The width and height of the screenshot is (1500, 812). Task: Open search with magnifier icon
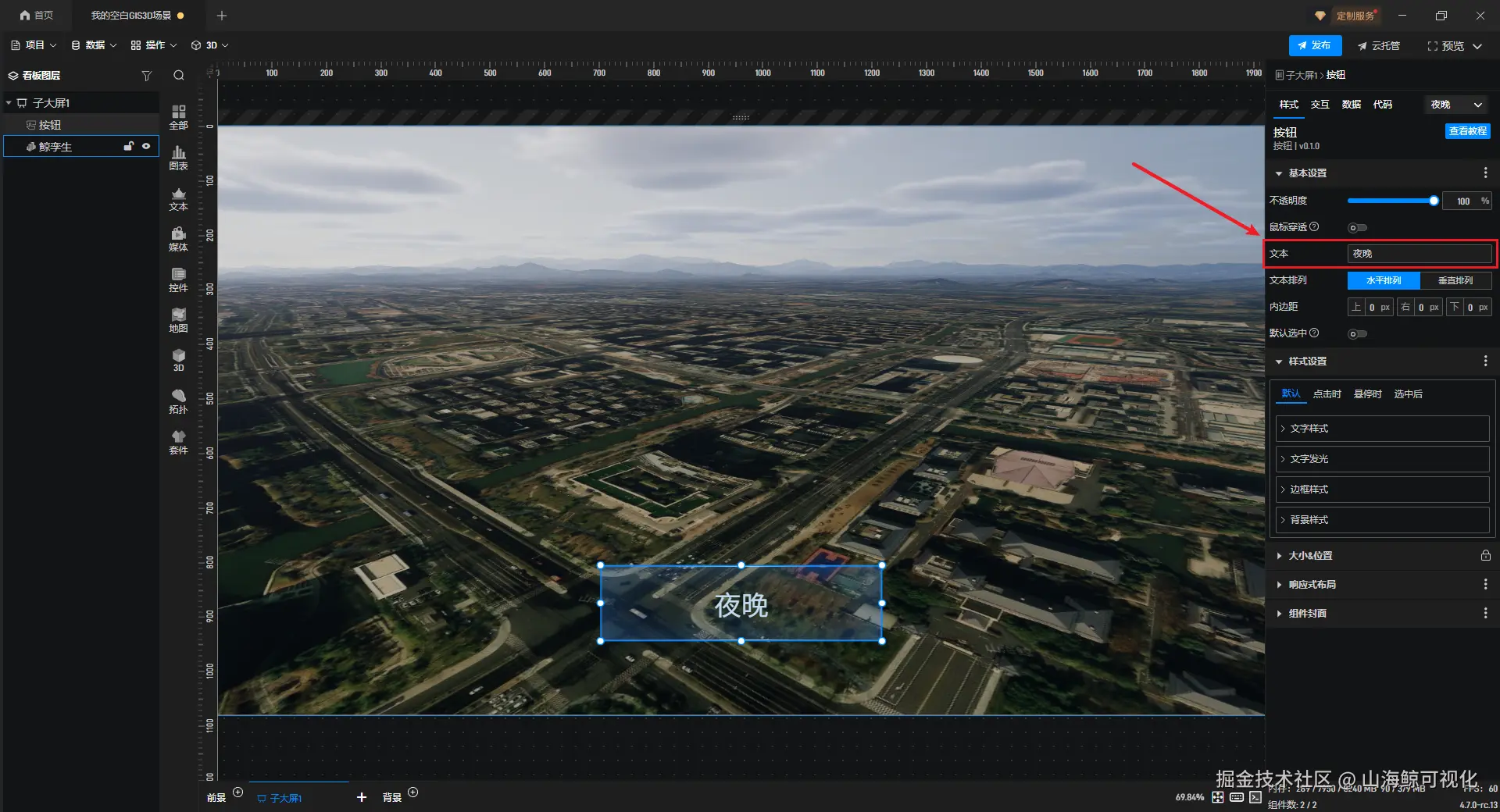click(x=179, y=76)
